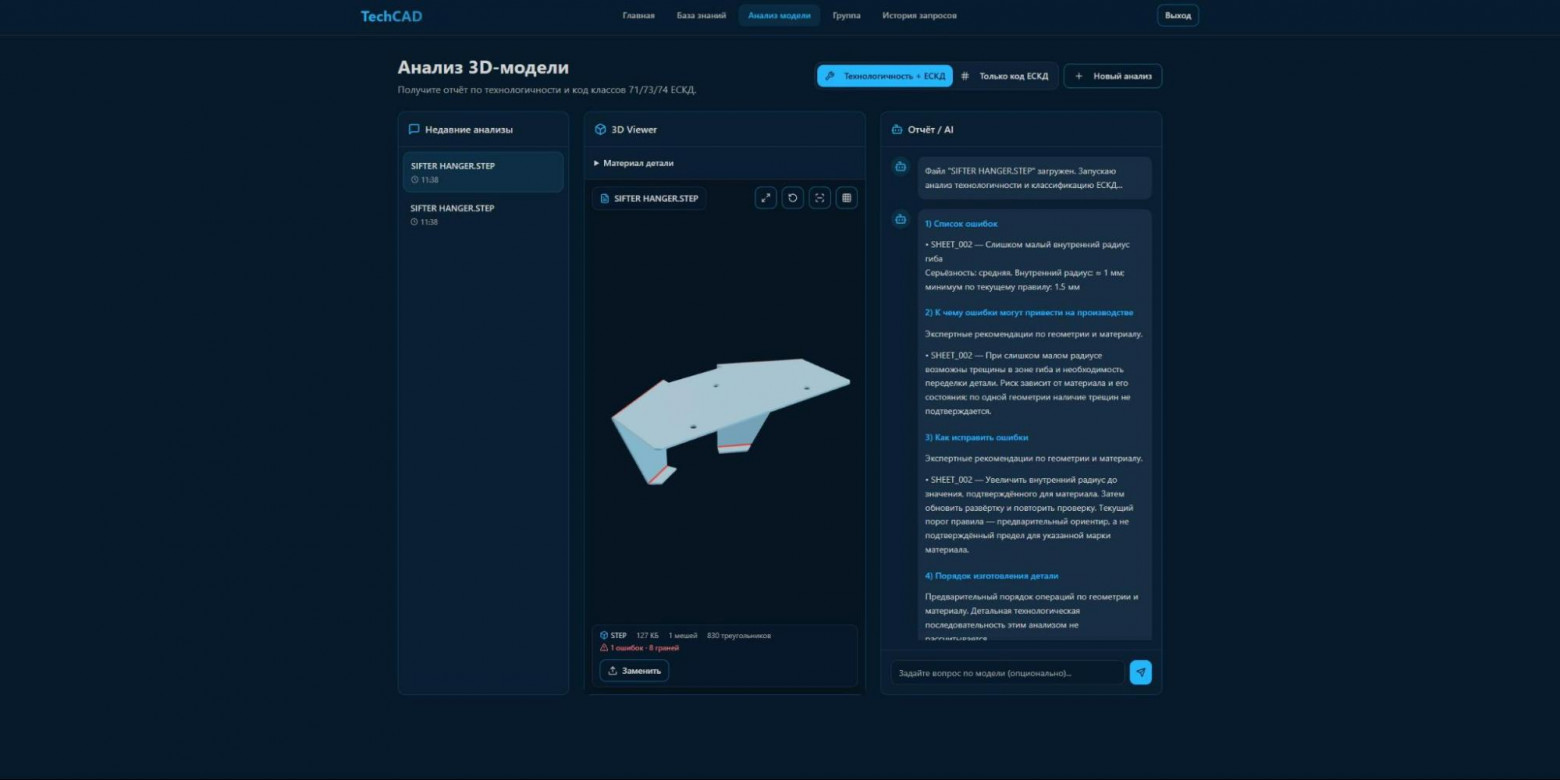Image resolution: width=1560 pixels, height=780 pixels.
Task: Go to the Главная page
Action: click(639, 16)
